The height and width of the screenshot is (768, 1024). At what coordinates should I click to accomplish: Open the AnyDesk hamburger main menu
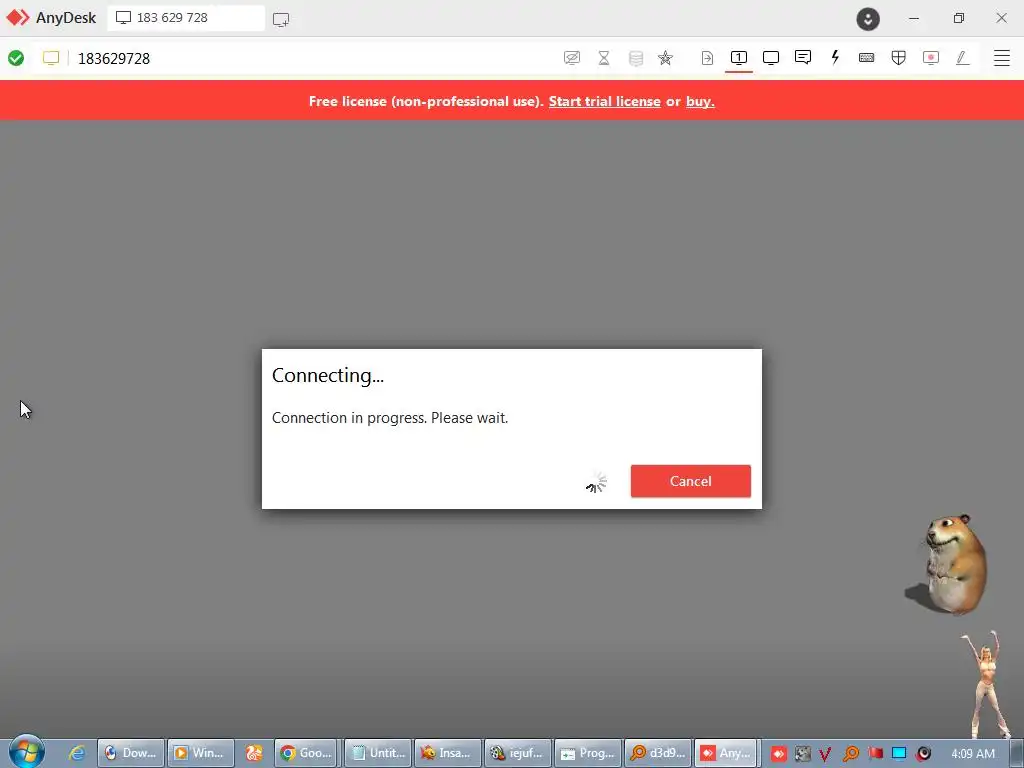pos(1002,58)
